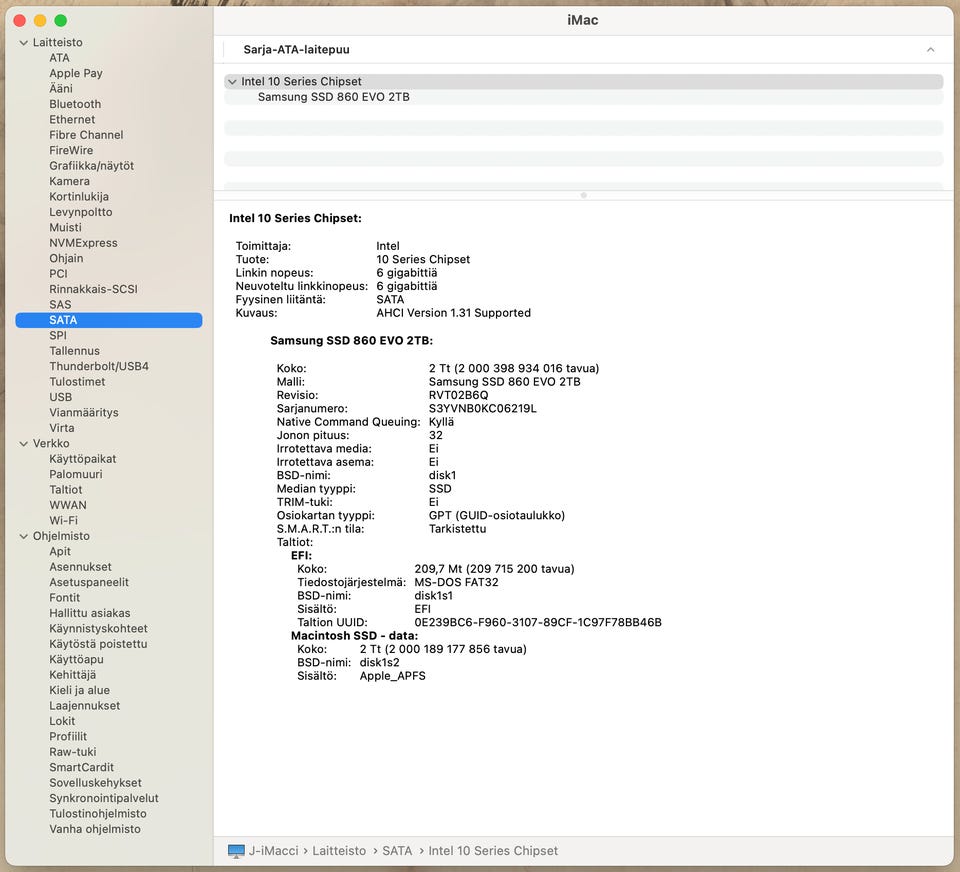Select Apit under Ohjelmisto
Screen dimensions: 960x872
[60, 551]
